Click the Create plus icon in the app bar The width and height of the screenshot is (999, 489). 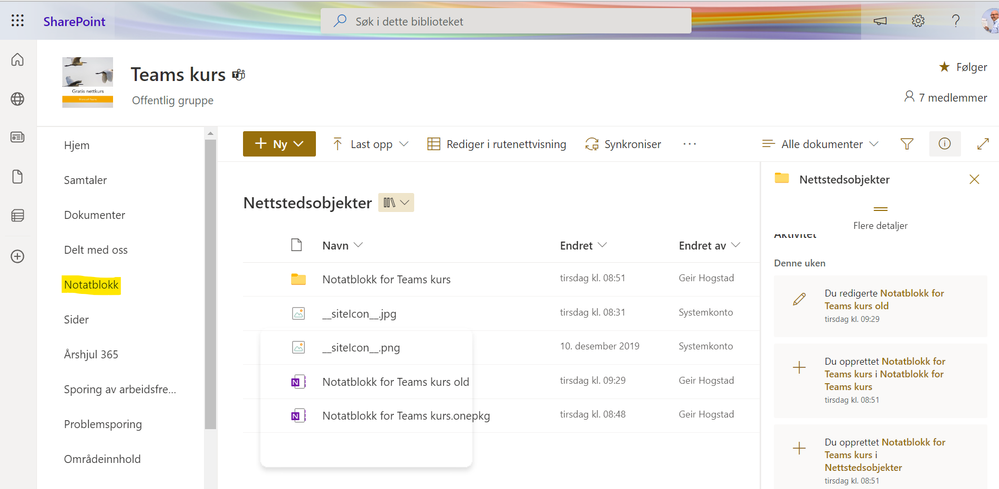[18, 257]
